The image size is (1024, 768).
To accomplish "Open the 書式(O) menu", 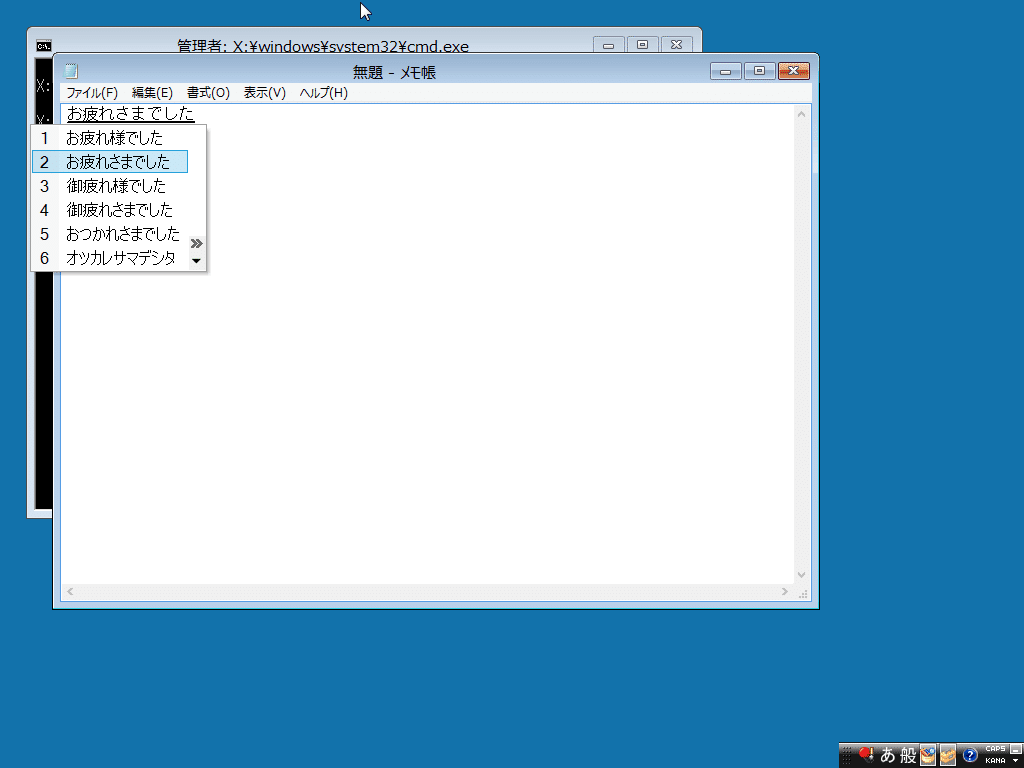I will point(208,93).
